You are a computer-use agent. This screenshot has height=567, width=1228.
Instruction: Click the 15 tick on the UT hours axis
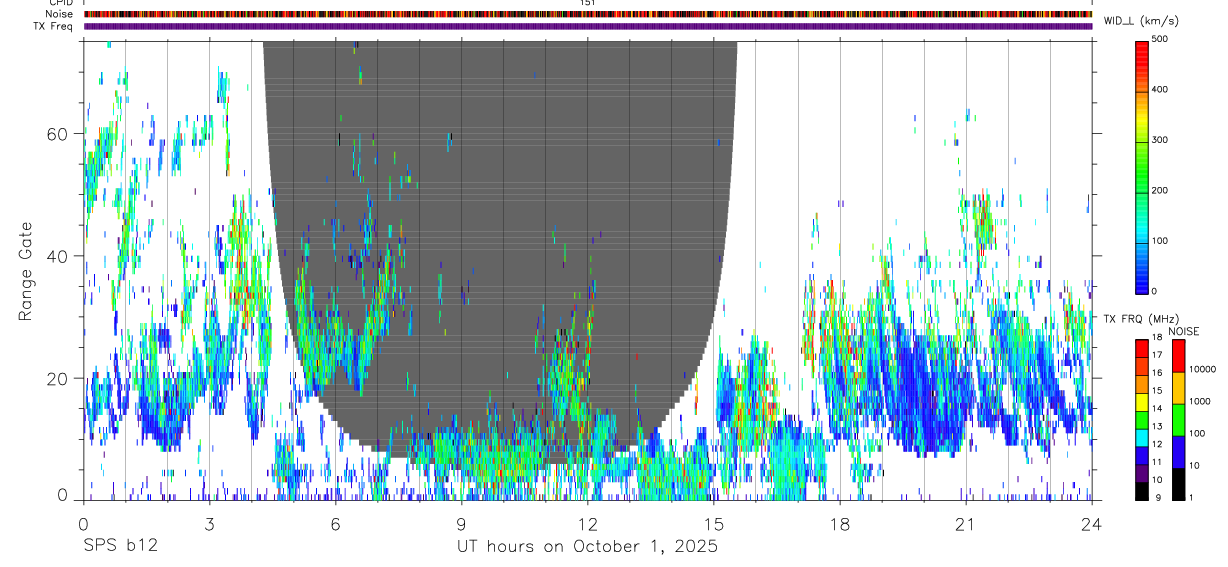[713, 523]
